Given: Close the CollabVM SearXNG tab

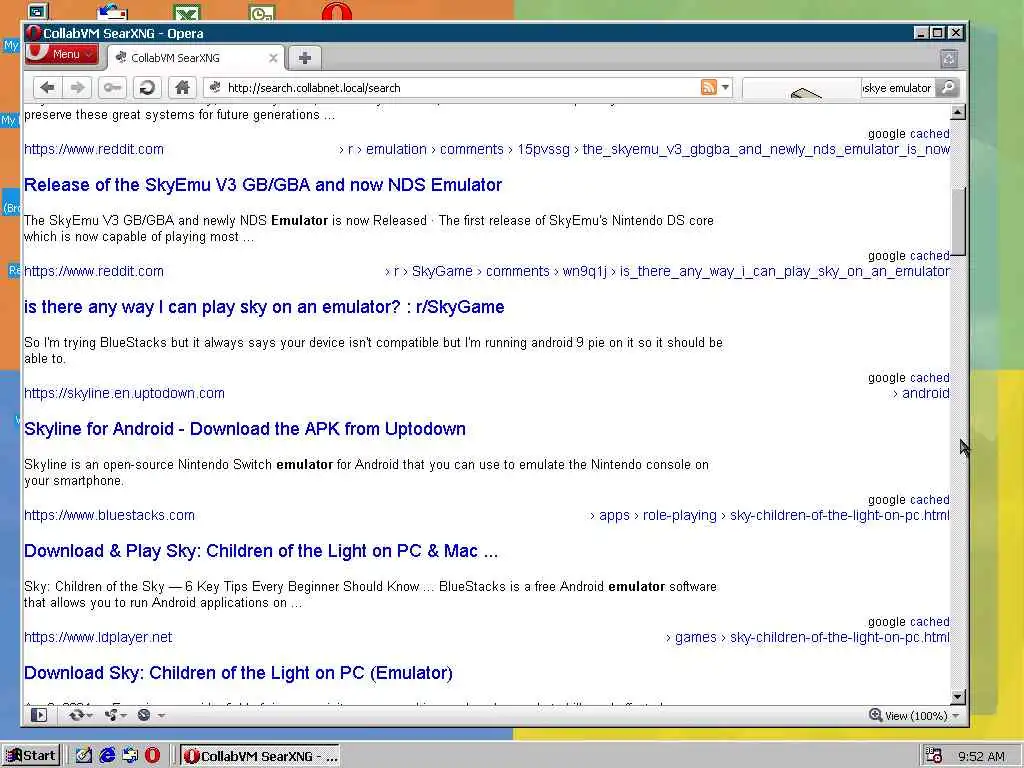Looking at the screenshot, I should 273,58.
